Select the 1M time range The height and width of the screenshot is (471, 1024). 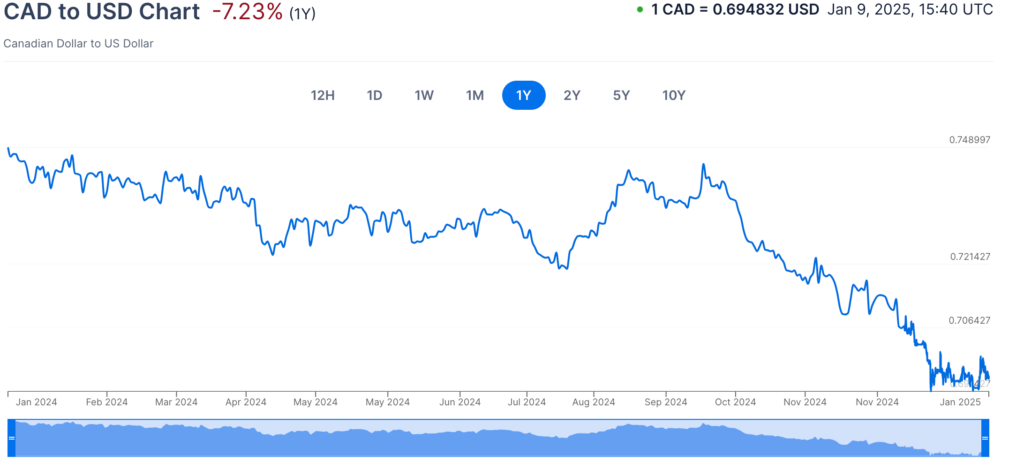[475, 95]
